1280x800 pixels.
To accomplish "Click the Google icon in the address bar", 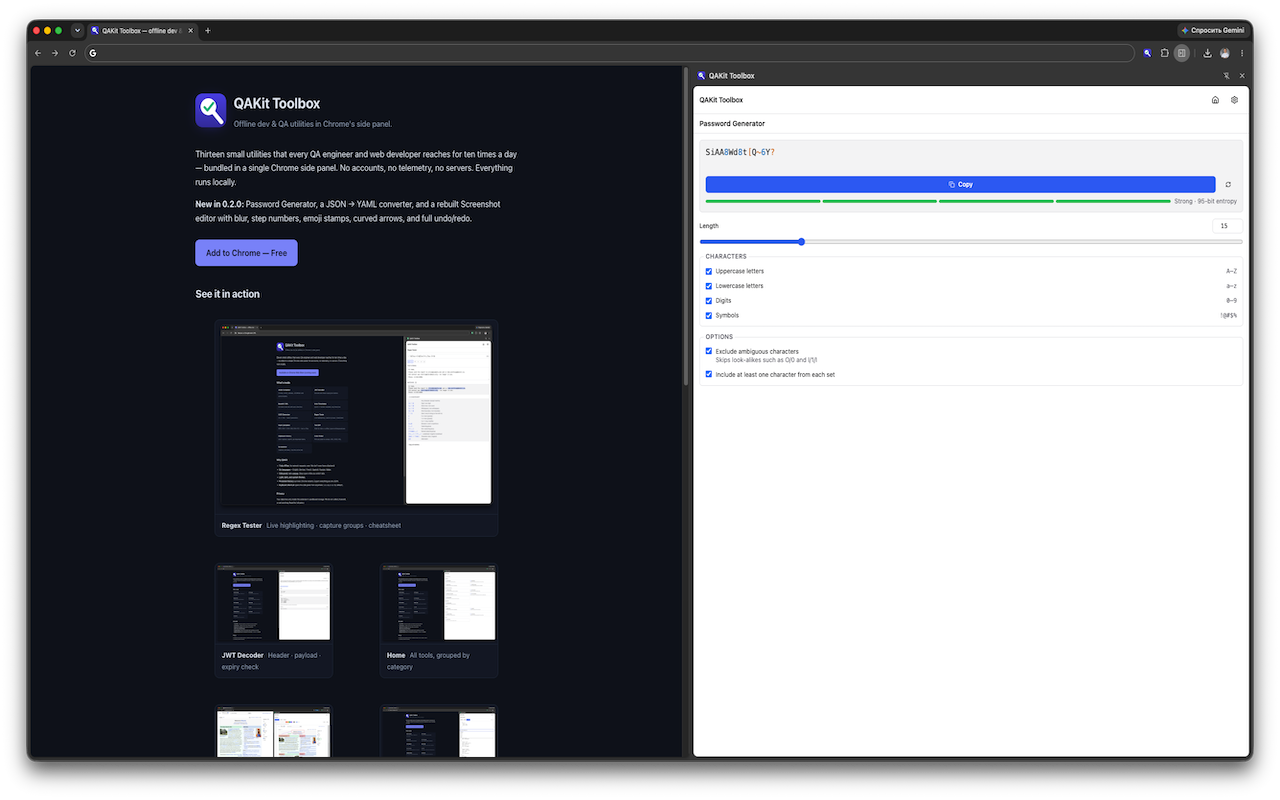I will click(93, 53).
